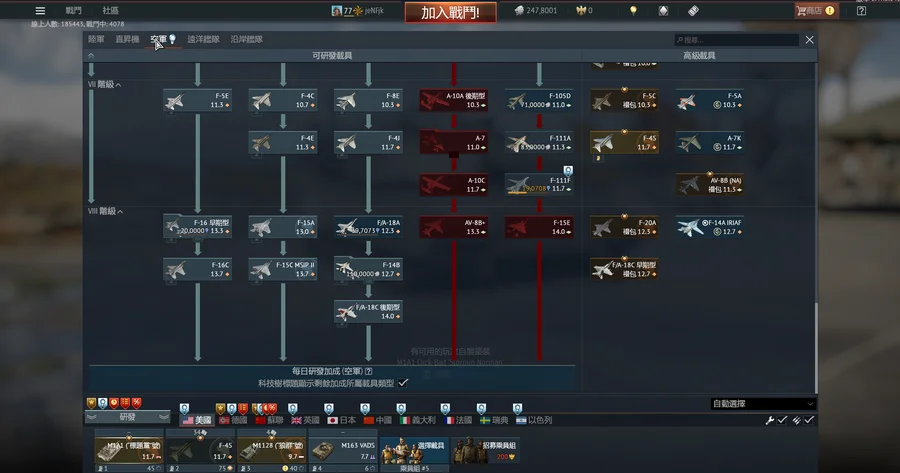Collapse the tree header double chevron

point(91,56)
